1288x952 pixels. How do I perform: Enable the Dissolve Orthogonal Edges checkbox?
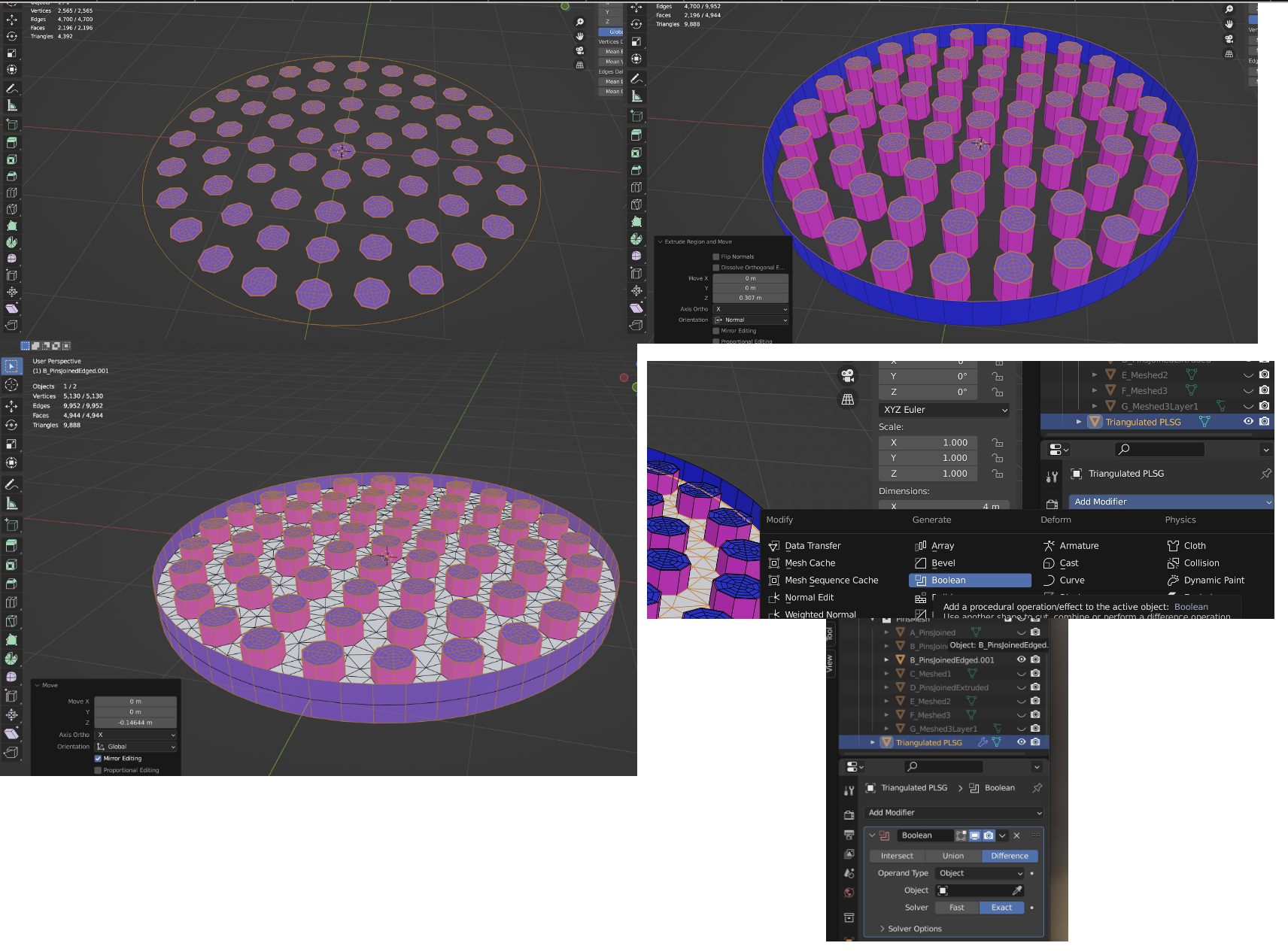point(716,268)
